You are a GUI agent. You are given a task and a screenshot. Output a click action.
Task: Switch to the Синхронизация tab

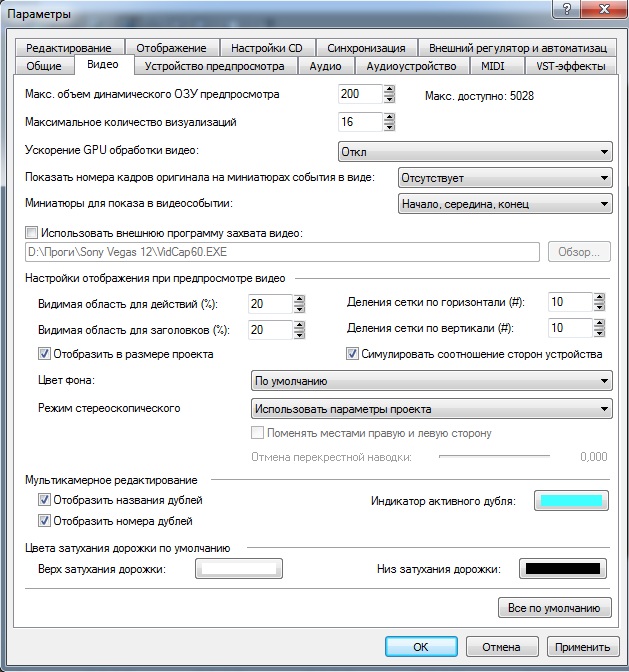click(x=366, y=48)
